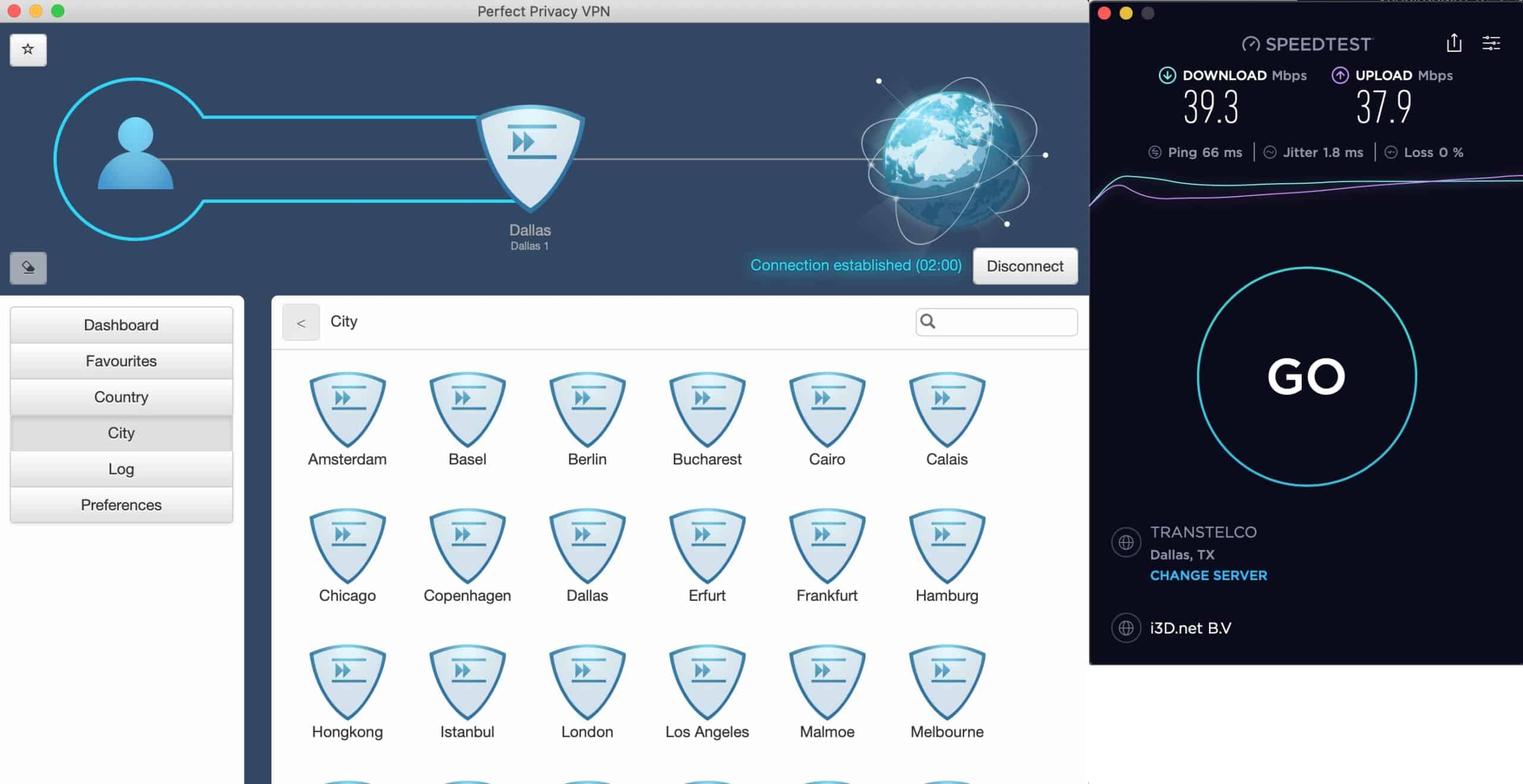Start the test with GO button
This screenshot has height=784, width=1523.
[1306, 376]
